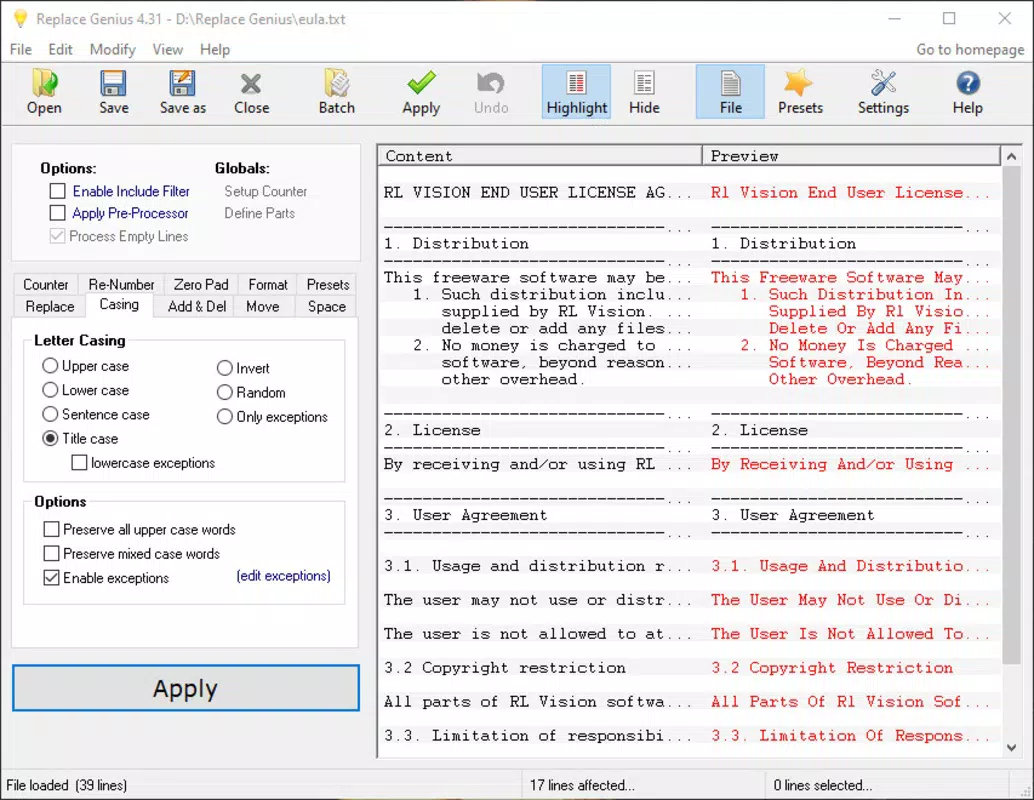Choose the Random casing radio option
Image resolution: width=1034 pixels, height=800 pixels.
click(225, 392)
